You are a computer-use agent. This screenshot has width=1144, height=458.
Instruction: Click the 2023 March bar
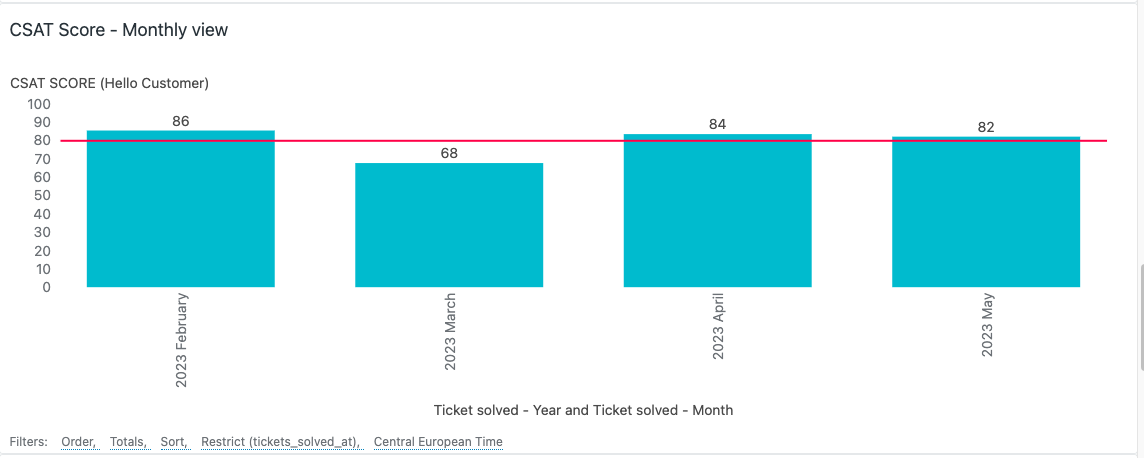(x=449, y=226)
